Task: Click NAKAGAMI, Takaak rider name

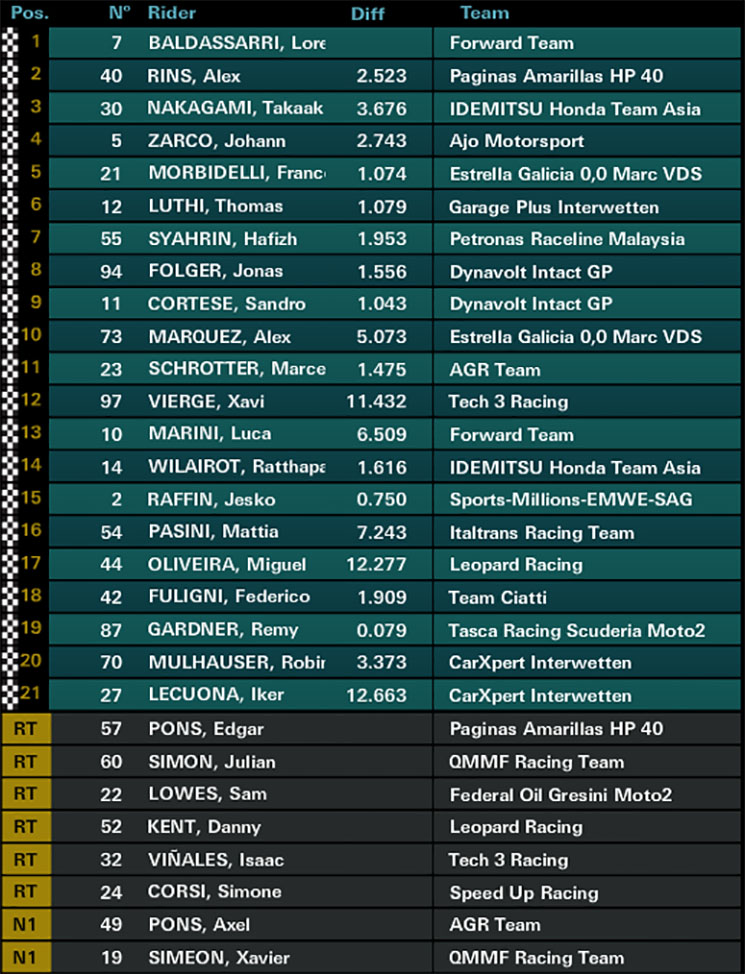Action: tap(235, 108)
